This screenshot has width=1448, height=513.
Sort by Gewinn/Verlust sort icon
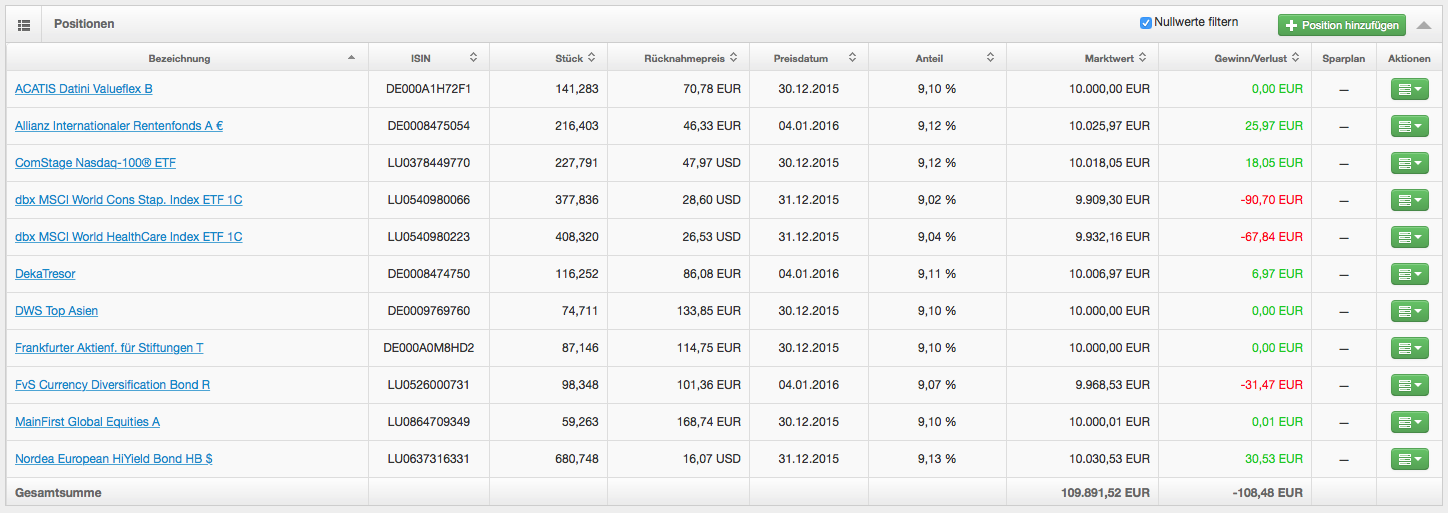pyautogui.click(x=1295, y=58)
